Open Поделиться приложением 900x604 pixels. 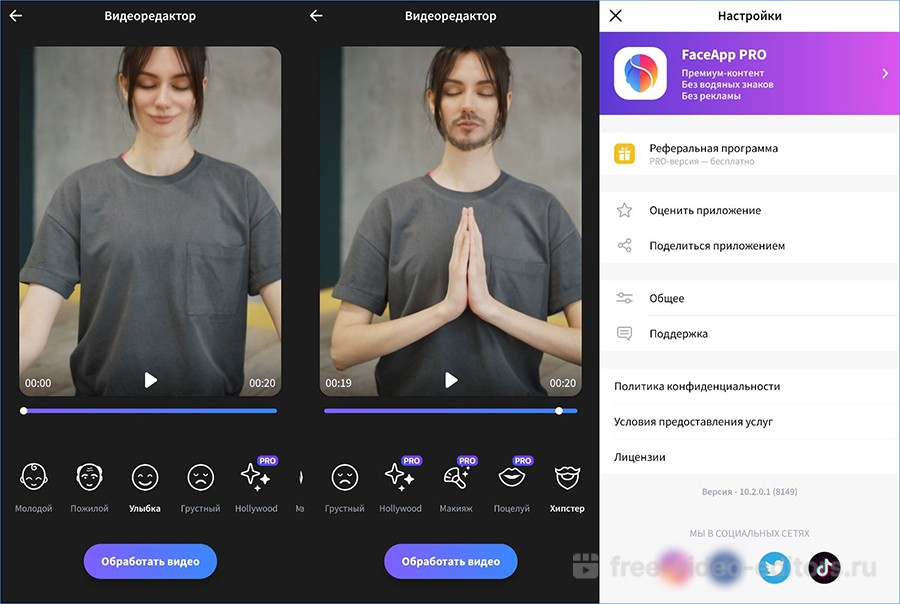tap(750, 246)
